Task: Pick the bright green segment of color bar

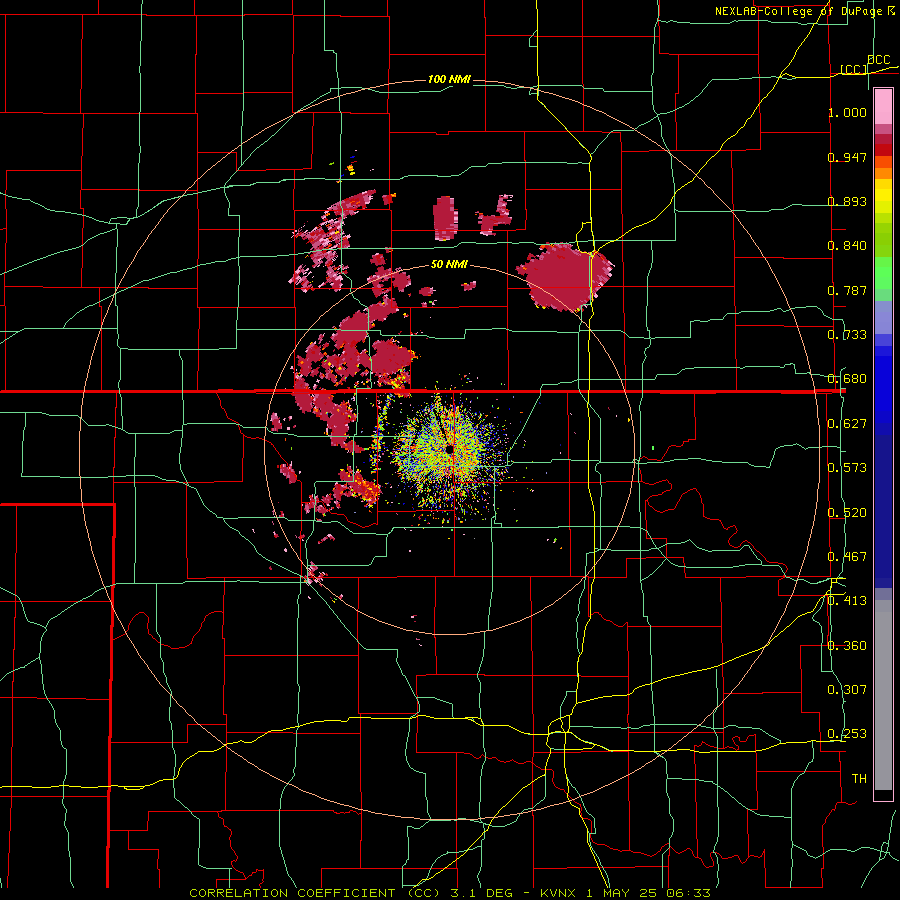Action: tap(883, 273)
